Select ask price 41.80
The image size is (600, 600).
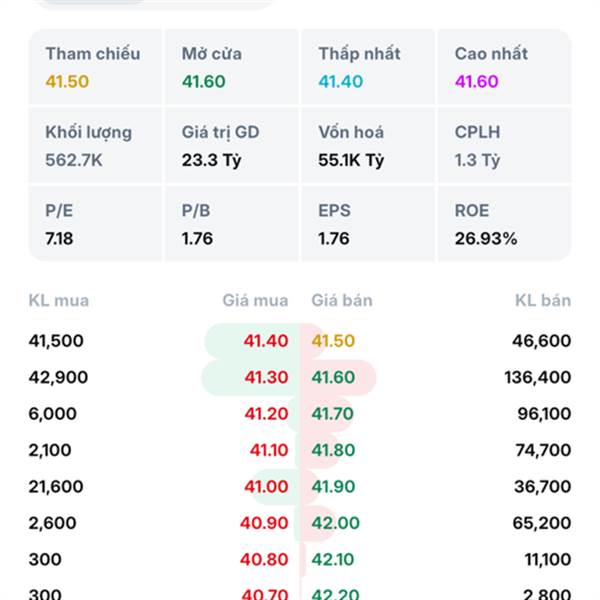pos(333,450)
